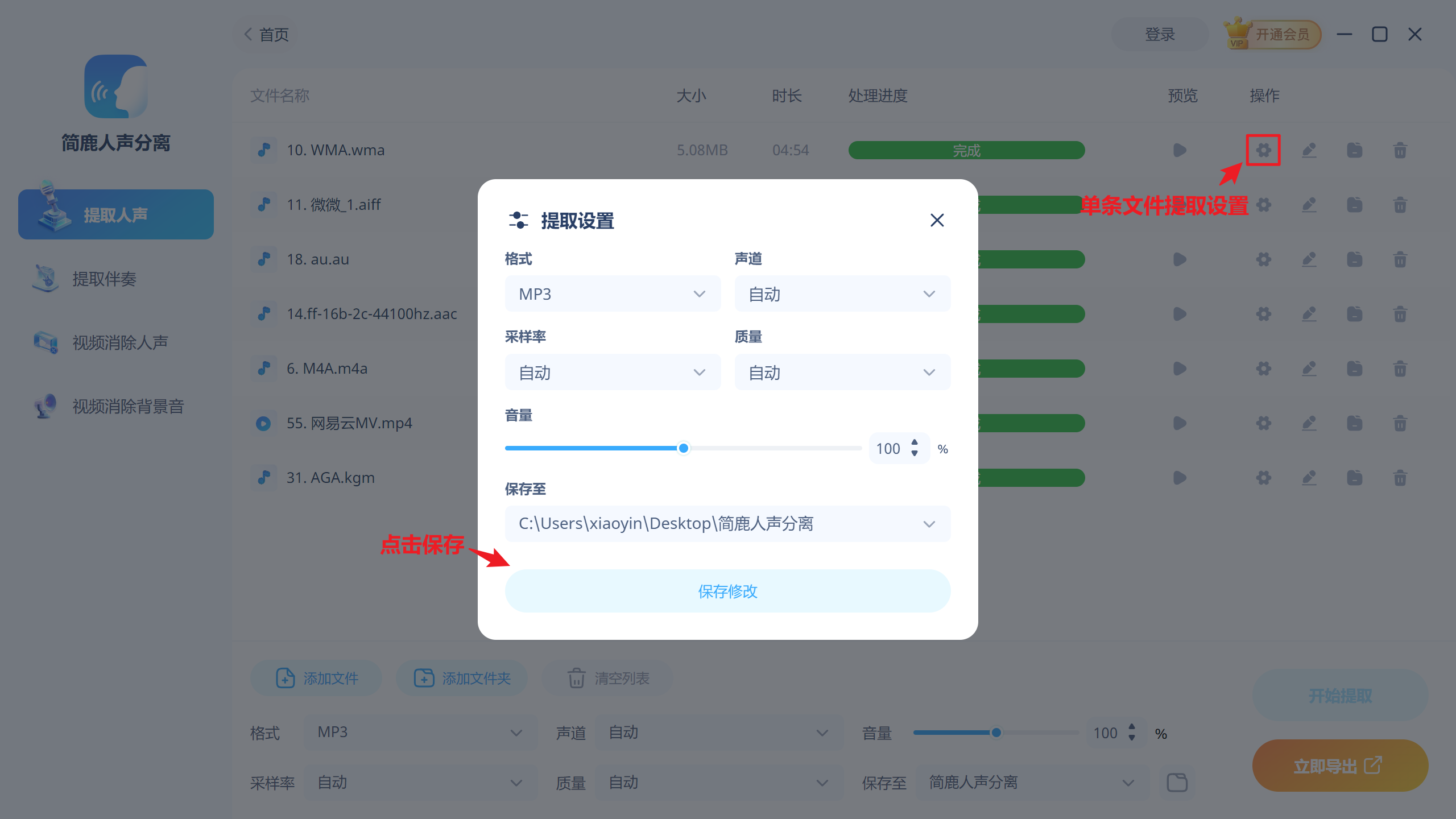Click the 添加文件 add file icon

284,678
